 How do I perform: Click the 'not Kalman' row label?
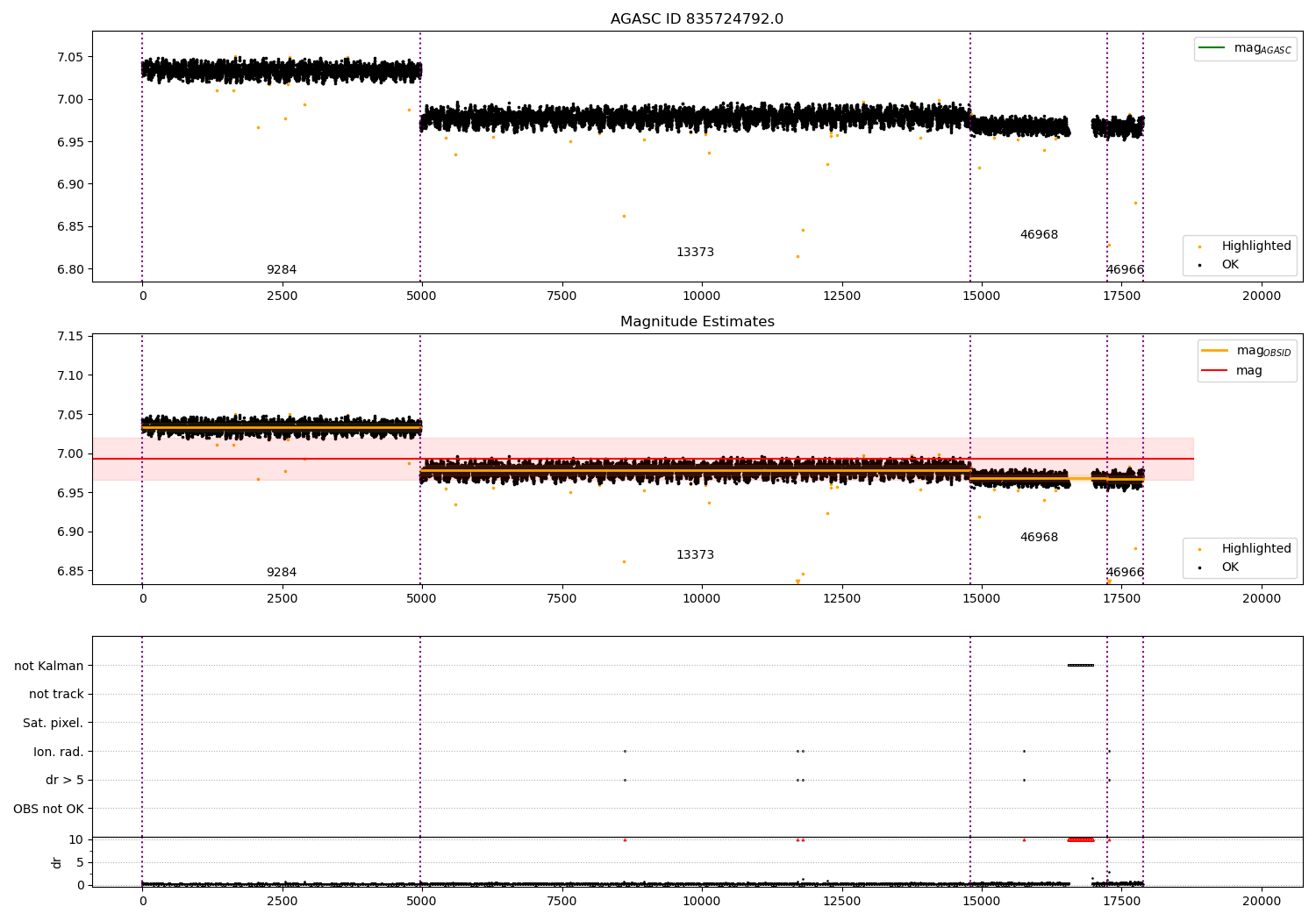click(49, 666)
